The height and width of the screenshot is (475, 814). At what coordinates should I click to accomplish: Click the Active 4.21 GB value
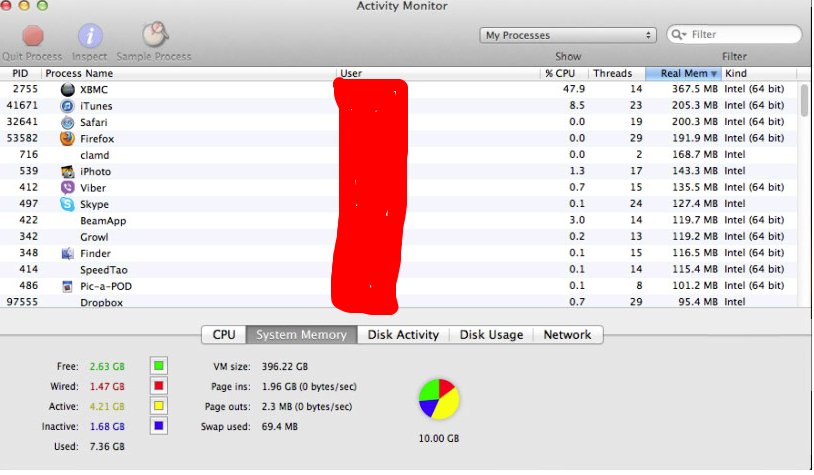(107, 406)
